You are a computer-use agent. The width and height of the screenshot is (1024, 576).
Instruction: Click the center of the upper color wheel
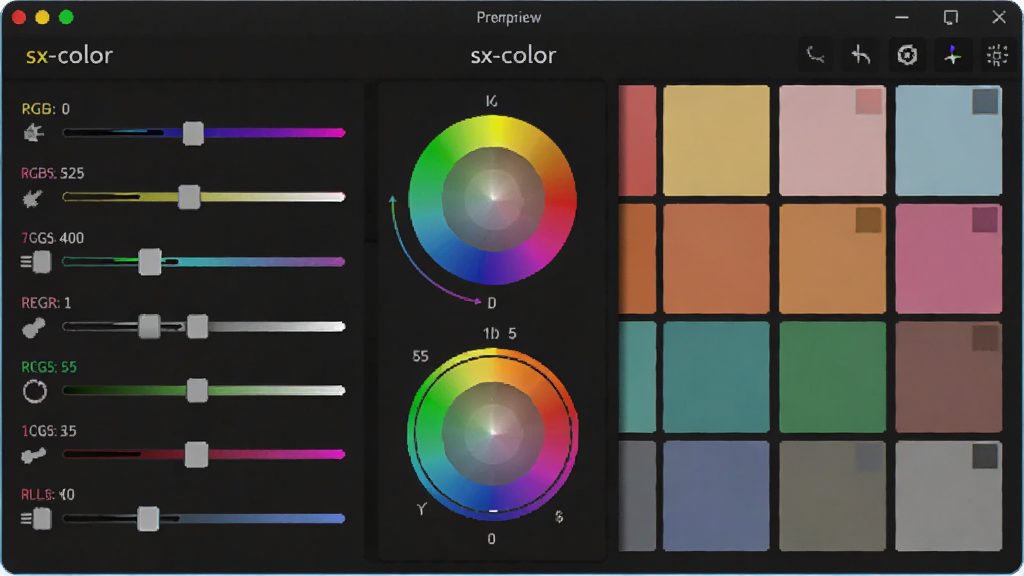493,199
